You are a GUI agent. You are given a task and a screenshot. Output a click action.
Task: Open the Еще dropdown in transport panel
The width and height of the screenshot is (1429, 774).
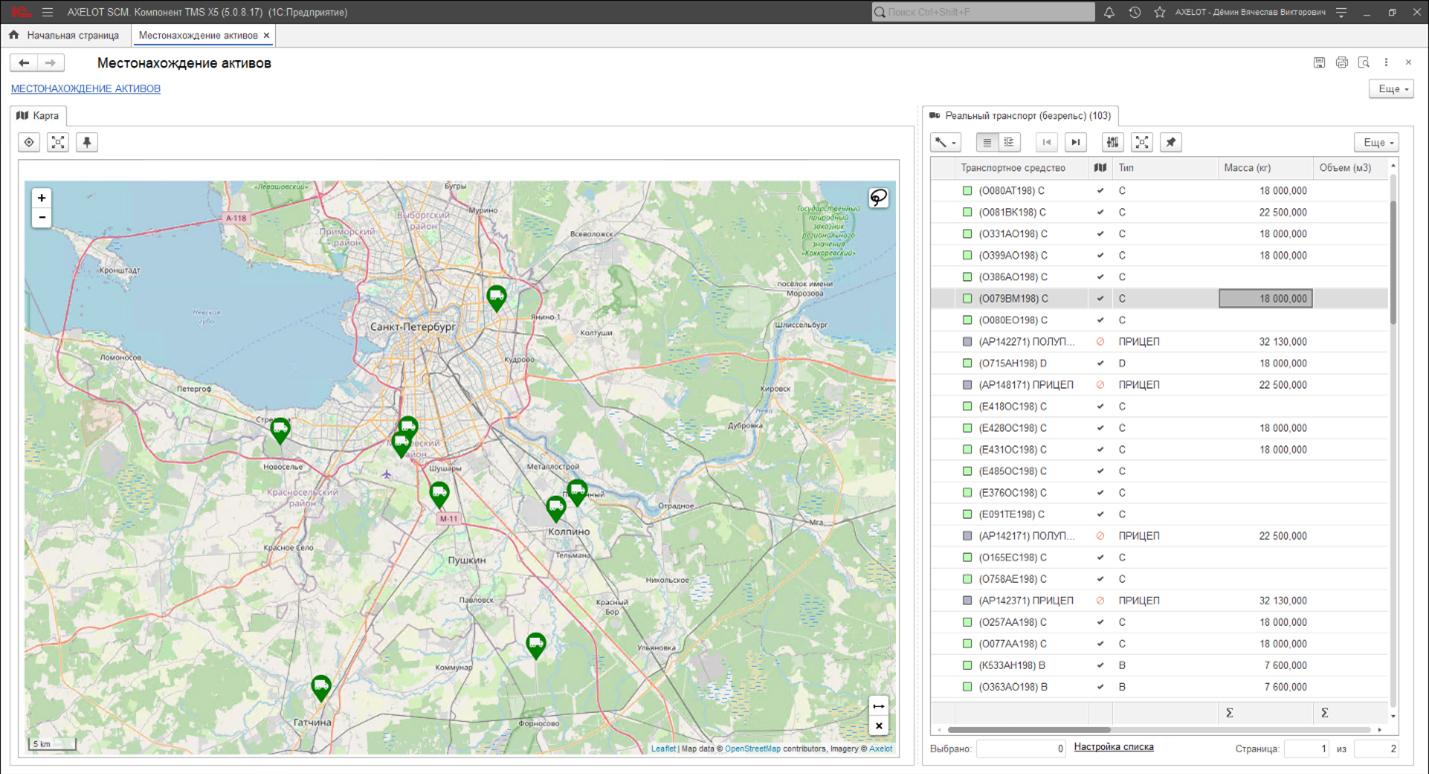tap(1376, 142)
